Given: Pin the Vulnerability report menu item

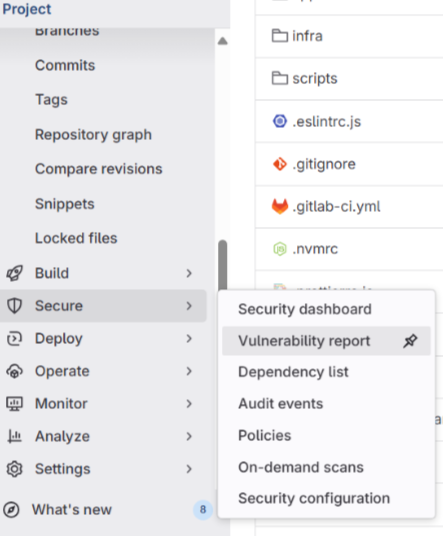Looking at the screenshot, I should [x=410, y=341].
